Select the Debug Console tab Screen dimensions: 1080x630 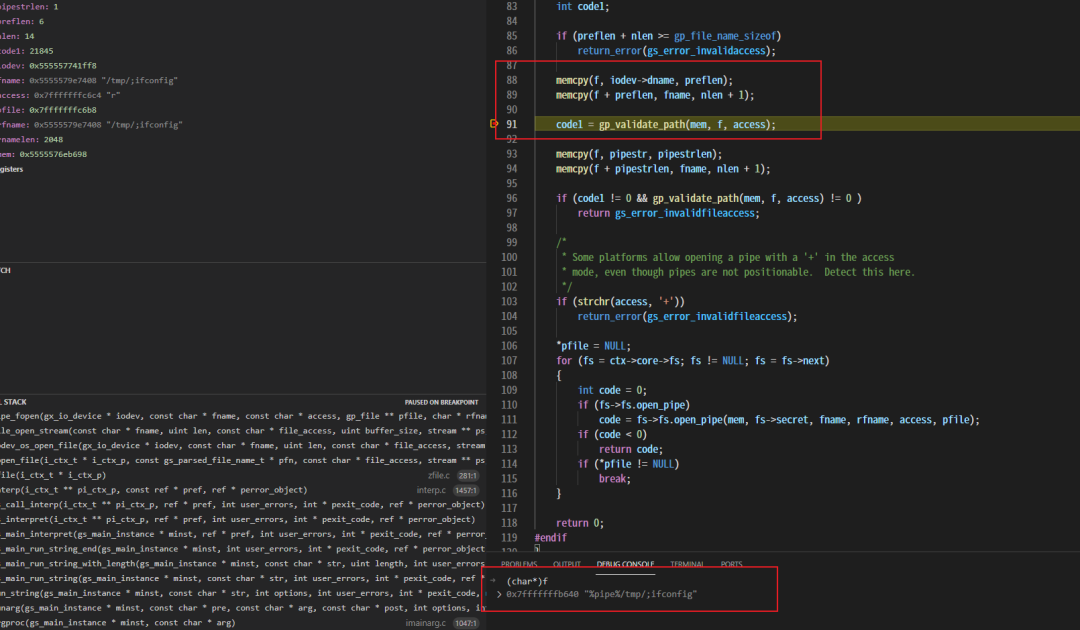(x=625, y=565)
